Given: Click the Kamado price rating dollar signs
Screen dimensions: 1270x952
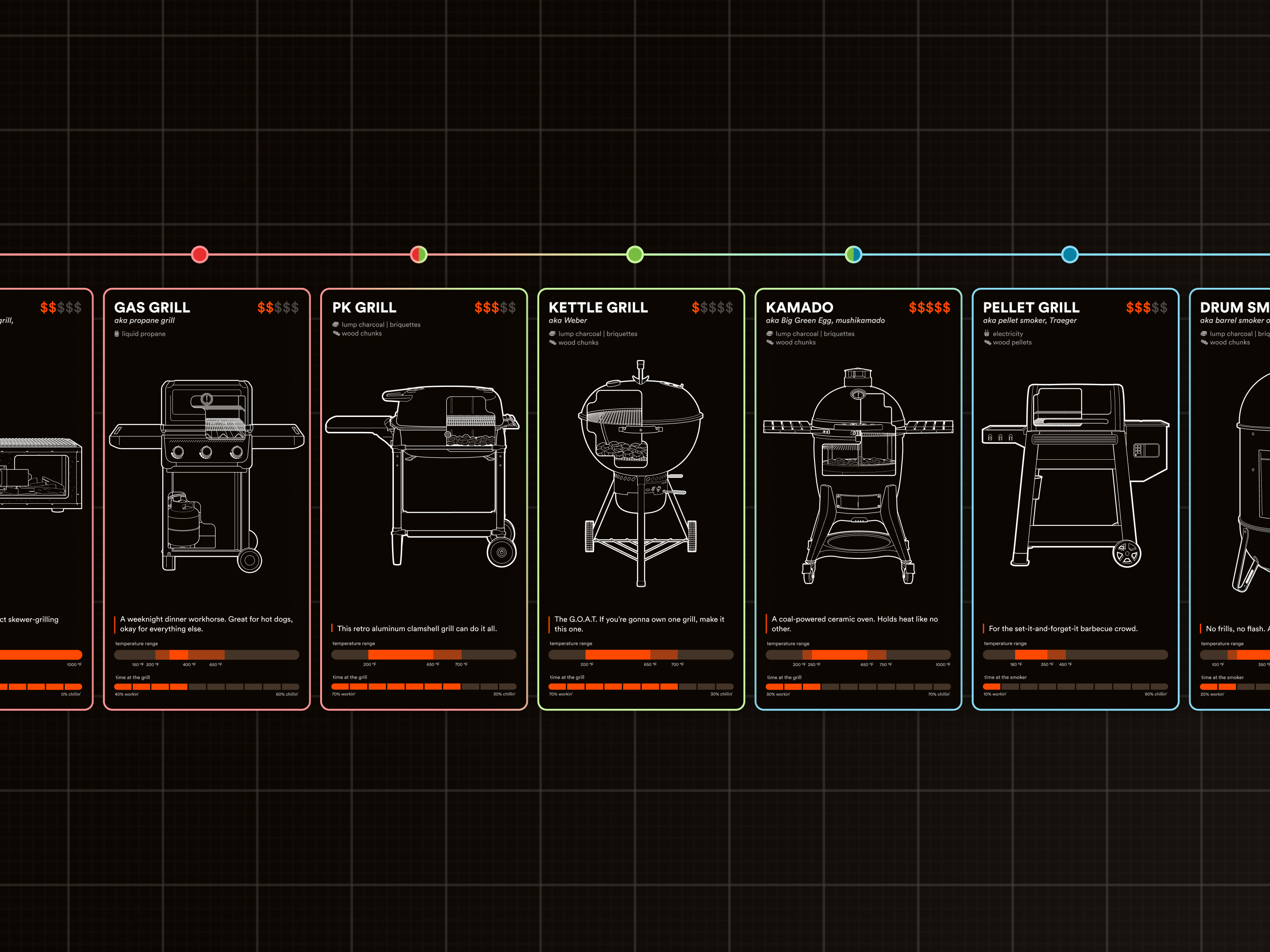Looking at the screenshot, I should [930, 308].
